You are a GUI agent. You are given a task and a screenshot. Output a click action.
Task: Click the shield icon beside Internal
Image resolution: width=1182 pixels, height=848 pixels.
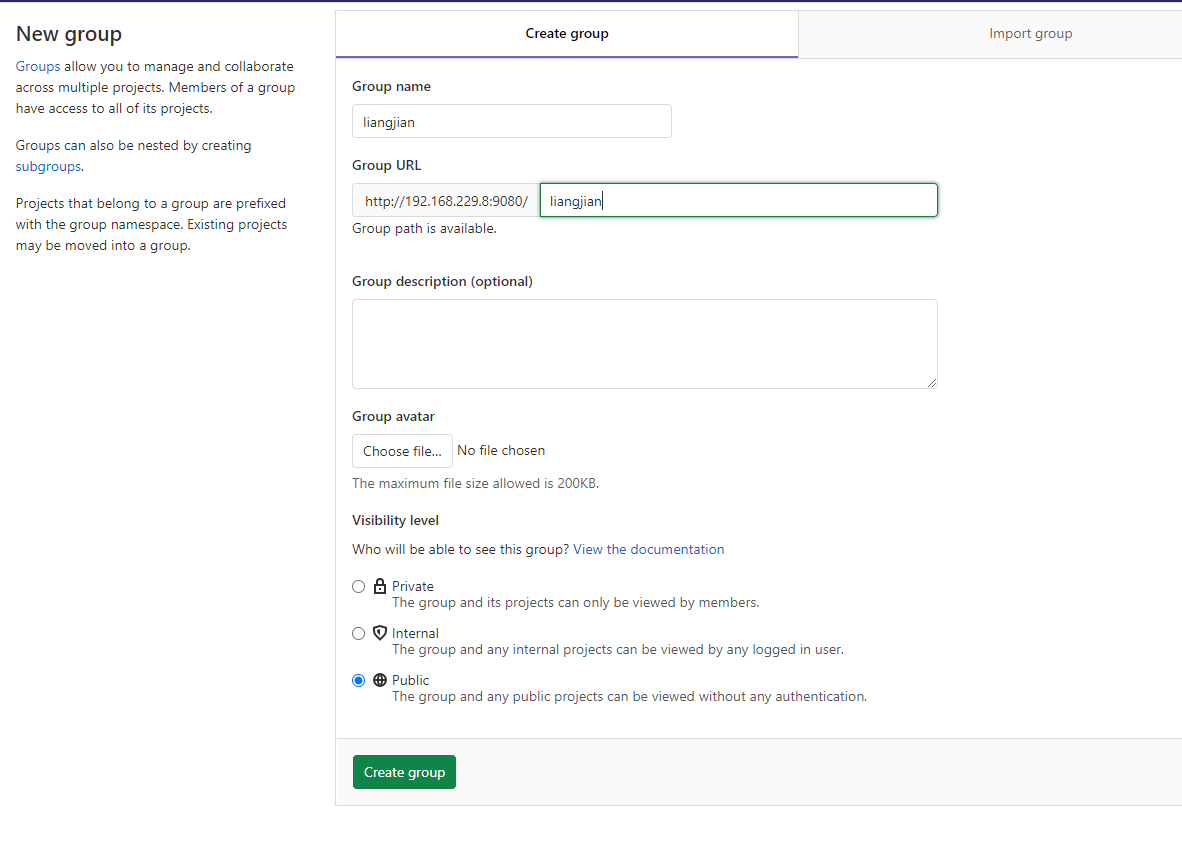[380, 633]
